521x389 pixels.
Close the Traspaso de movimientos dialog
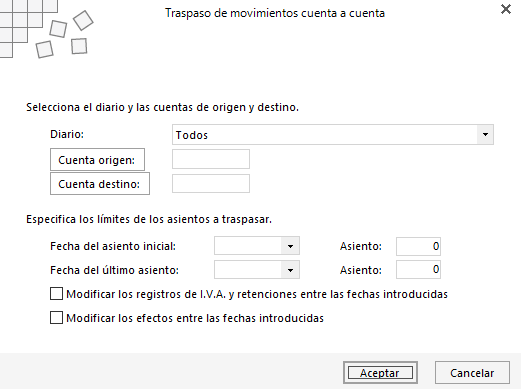tap(506, 9)
